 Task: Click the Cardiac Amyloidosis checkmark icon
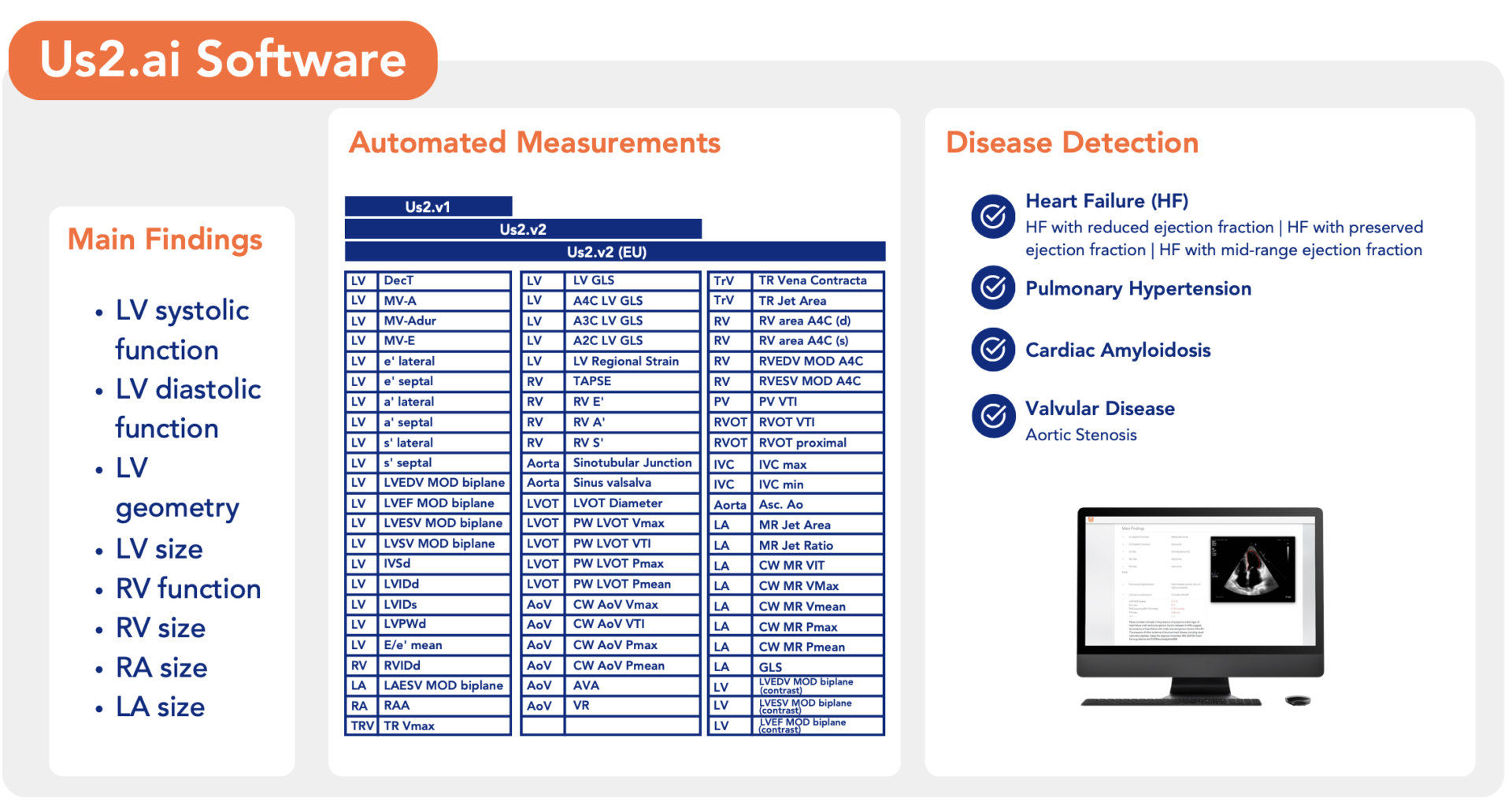point(993,350)
